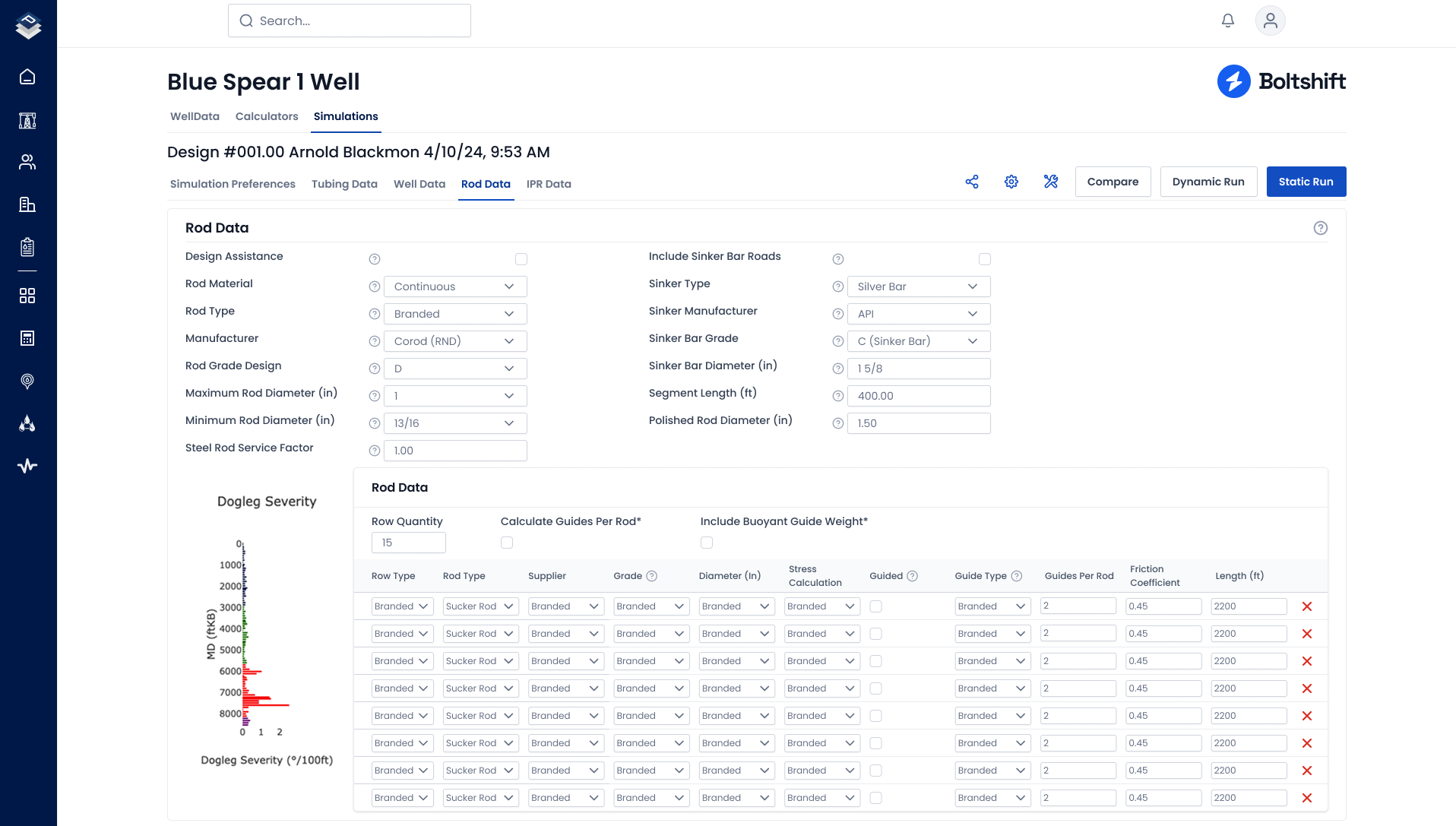Delete the first rod row with the red X

tap(1308, 606)
